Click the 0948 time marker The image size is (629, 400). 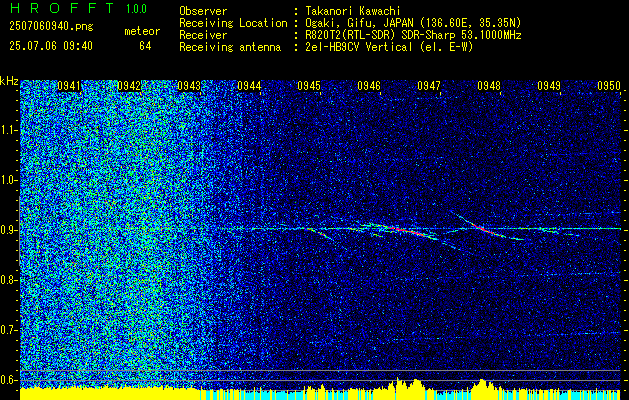(489, 86)
